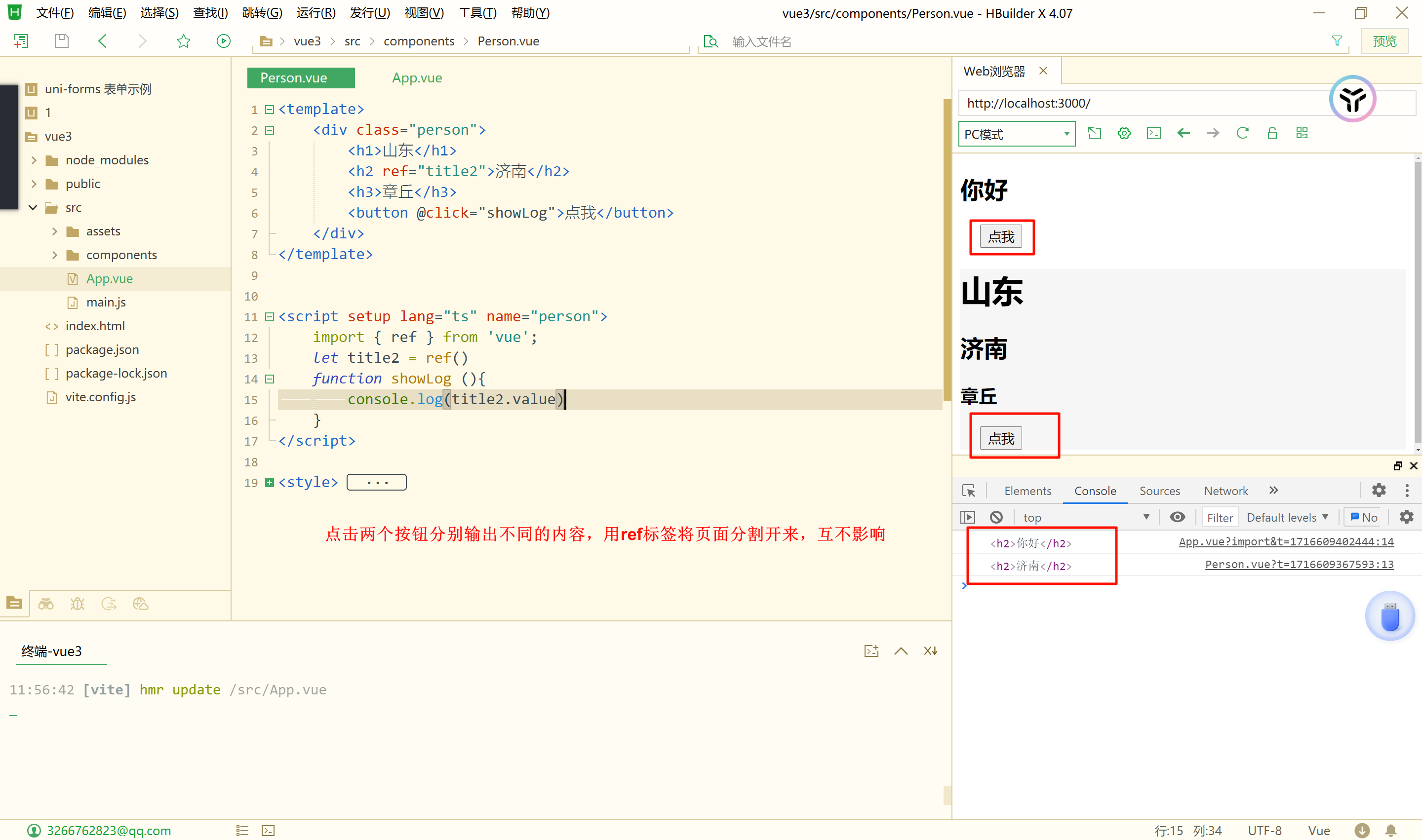
Task: Select the element inspector picker icon
Action: coord(968,490)
